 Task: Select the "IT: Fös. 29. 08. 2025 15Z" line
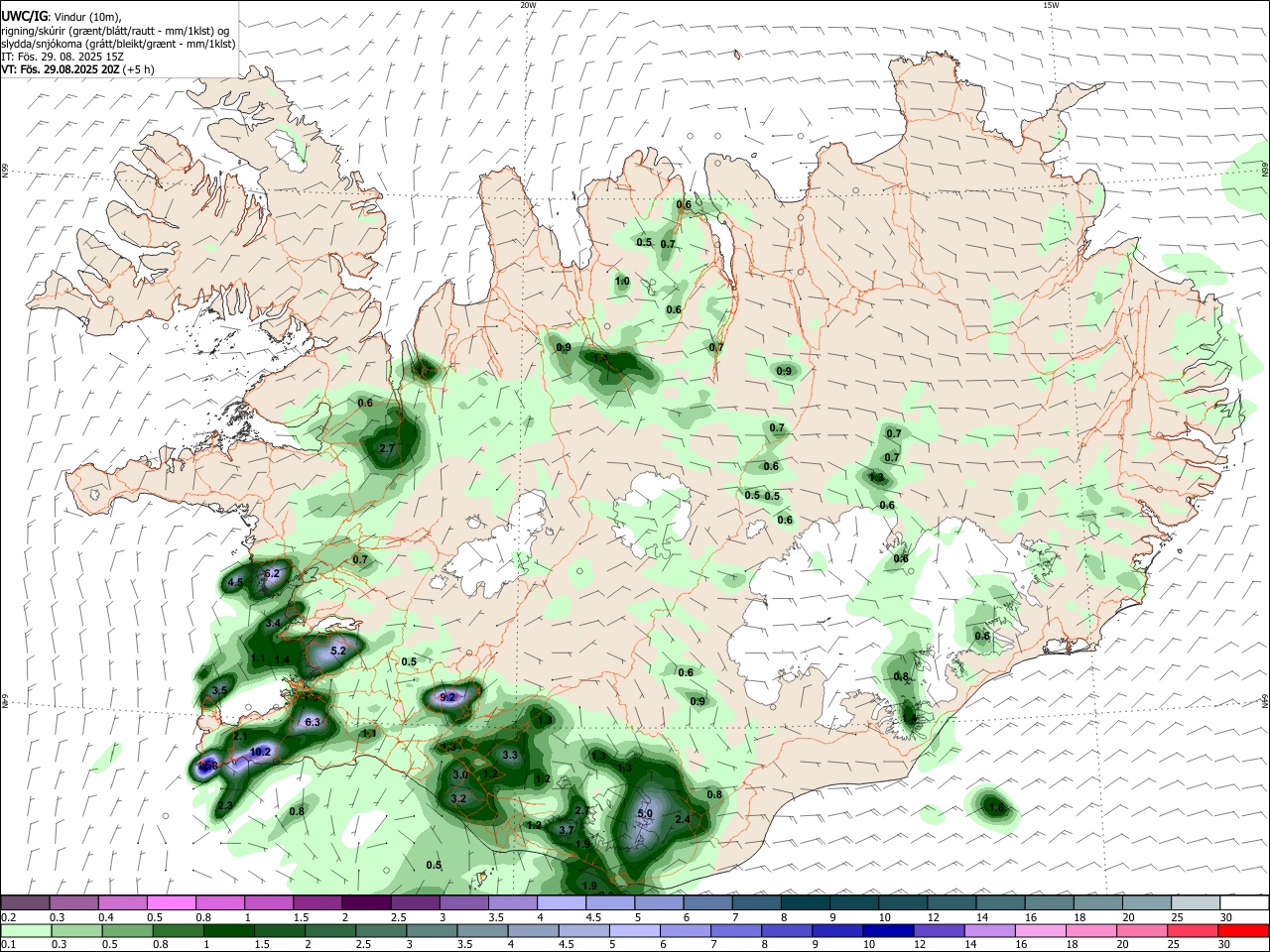coord(63,57)
